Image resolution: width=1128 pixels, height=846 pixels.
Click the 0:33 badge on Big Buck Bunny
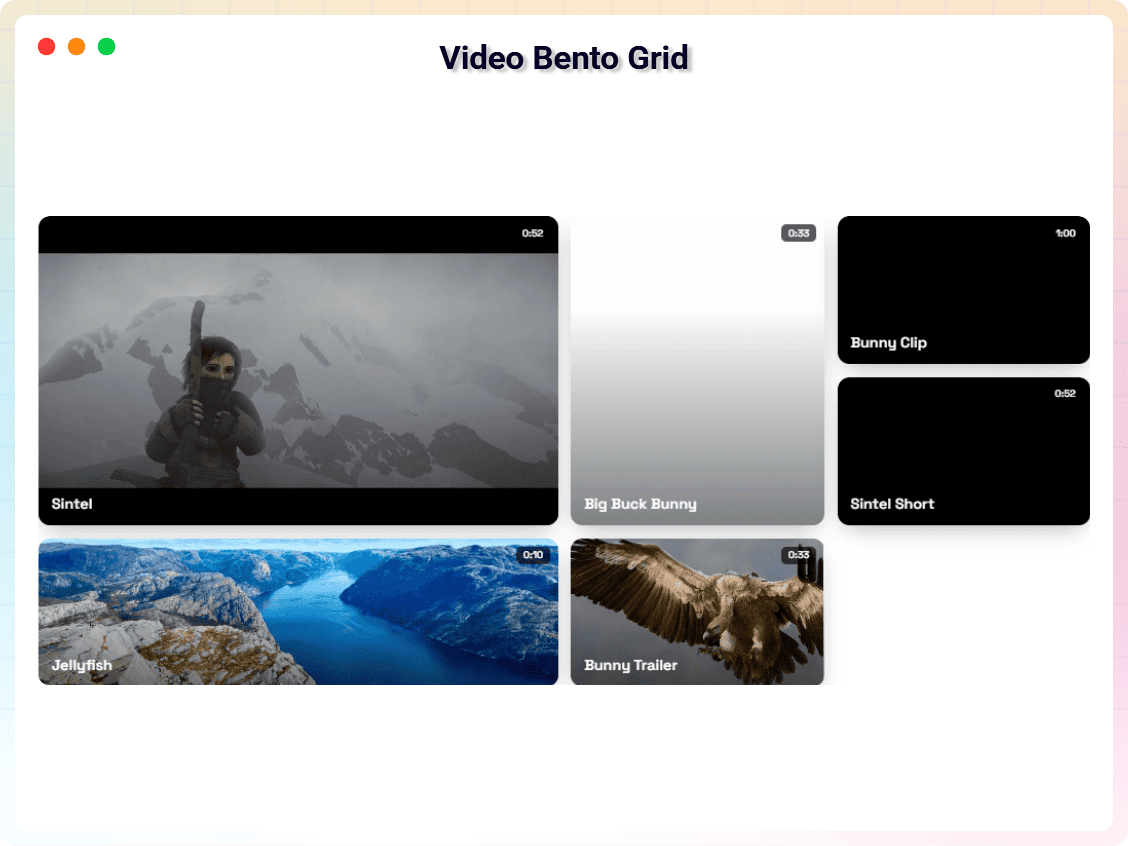[x=799, y=233]
